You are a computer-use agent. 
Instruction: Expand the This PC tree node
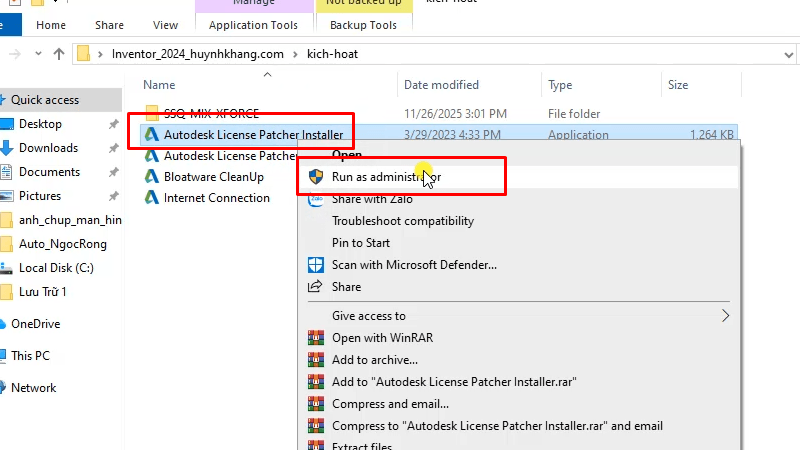coord(3,356)
